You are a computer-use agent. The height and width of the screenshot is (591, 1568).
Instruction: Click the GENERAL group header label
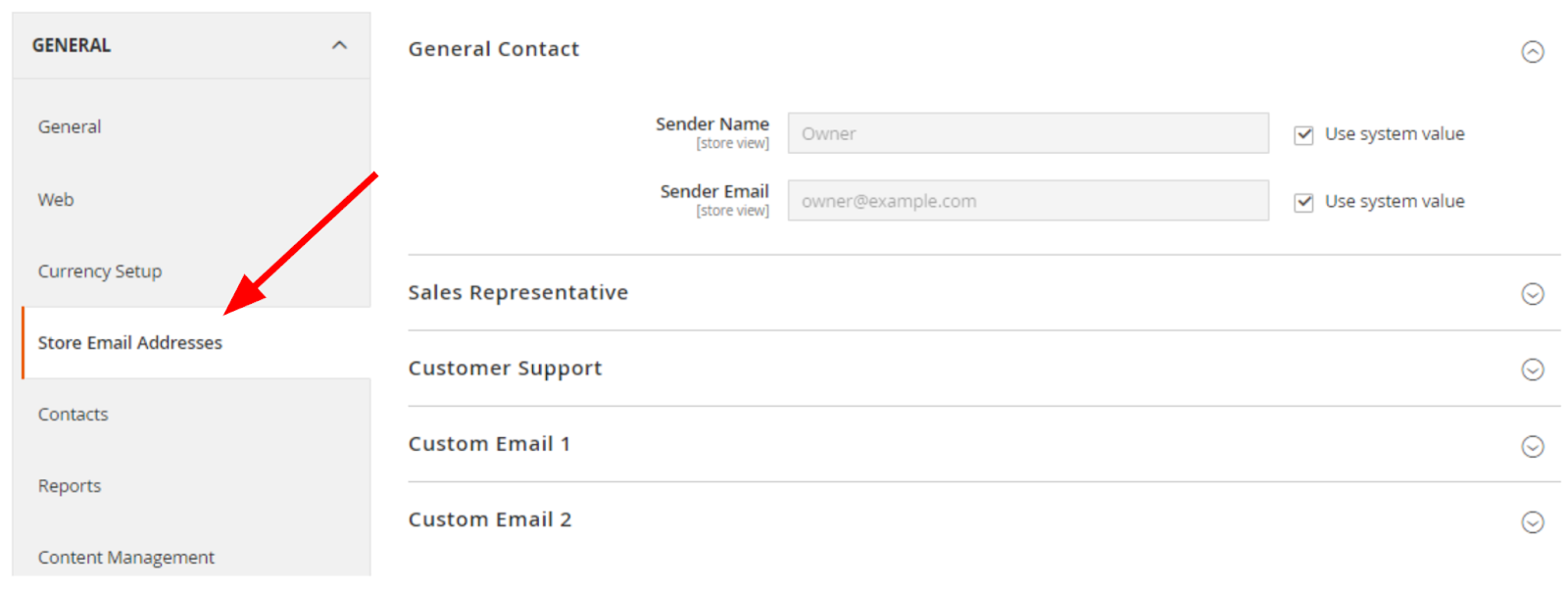click(x=72, y=45)
